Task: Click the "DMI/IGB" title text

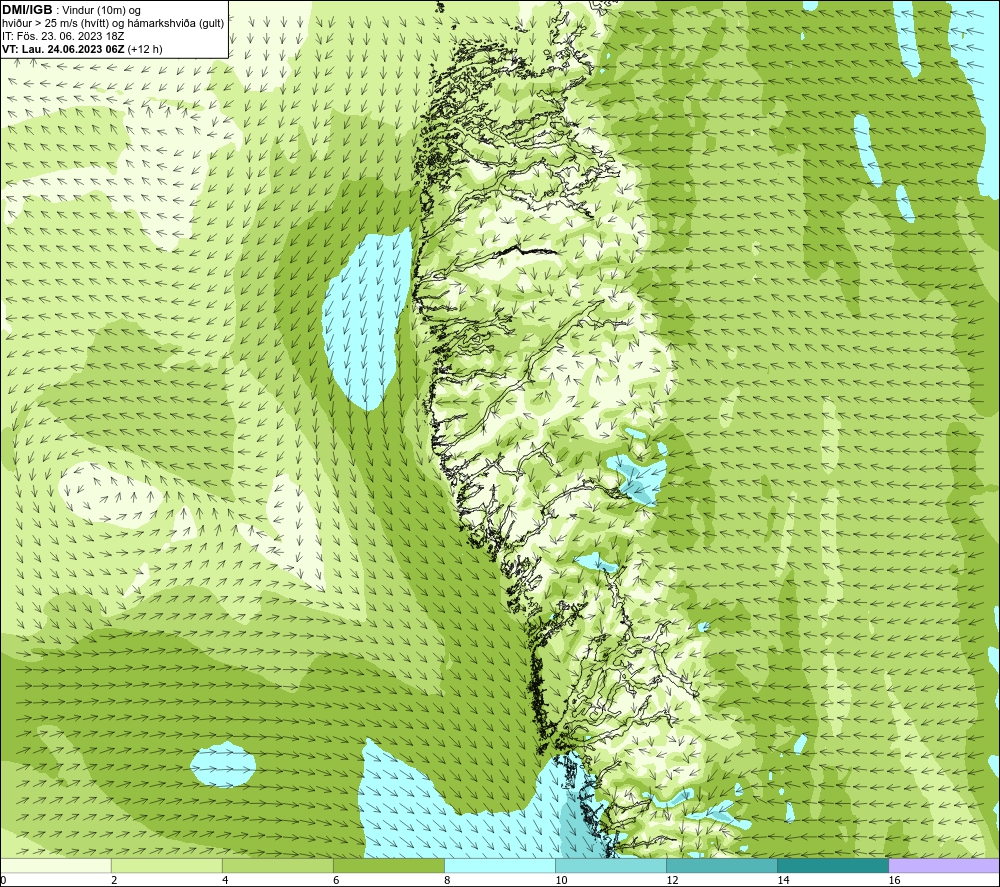Action: (27, 10)
